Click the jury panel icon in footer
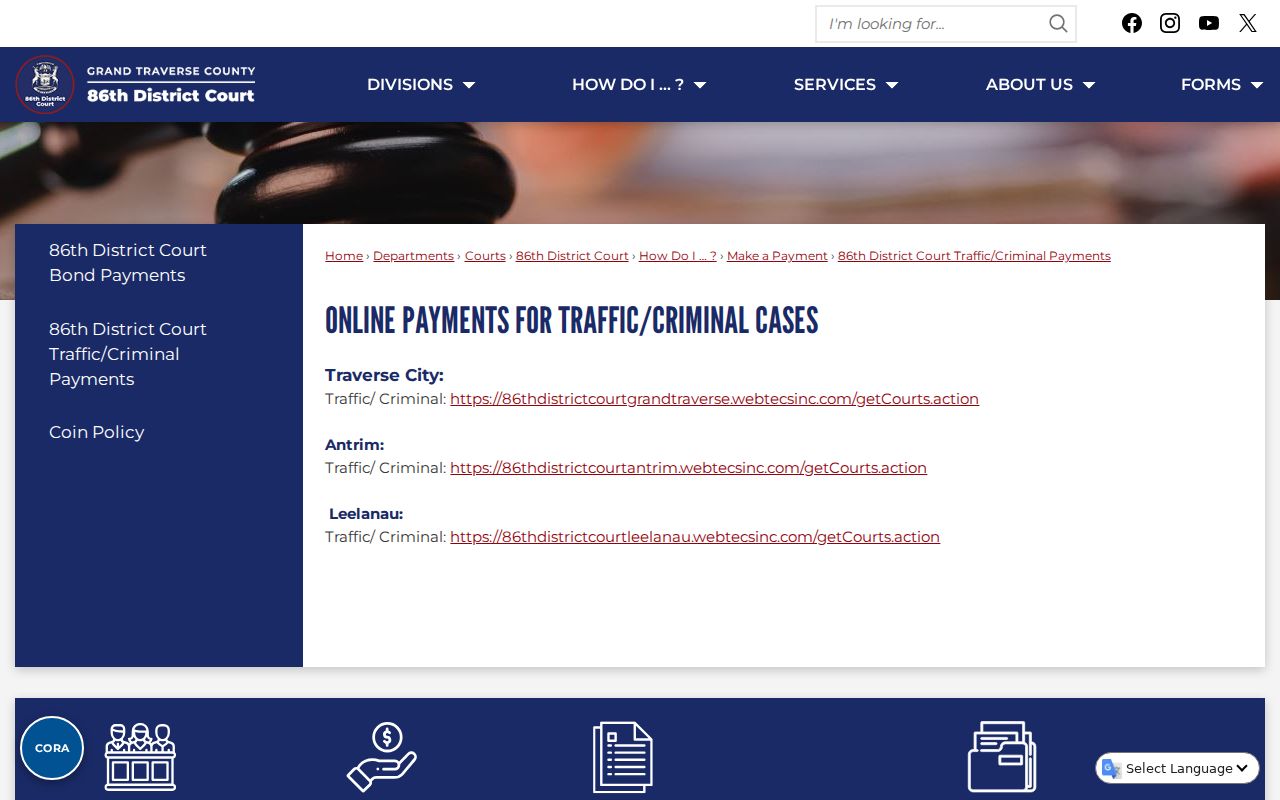 pyautogui.click(x=140, y=757)
